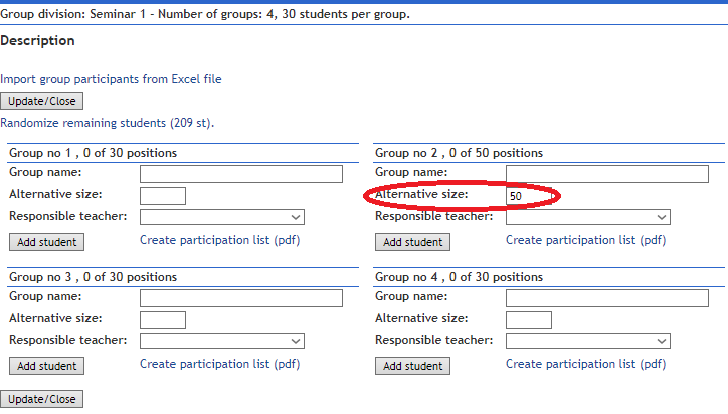Expand Group no 1 Responsible teacher dropdown

coord(222,217)
